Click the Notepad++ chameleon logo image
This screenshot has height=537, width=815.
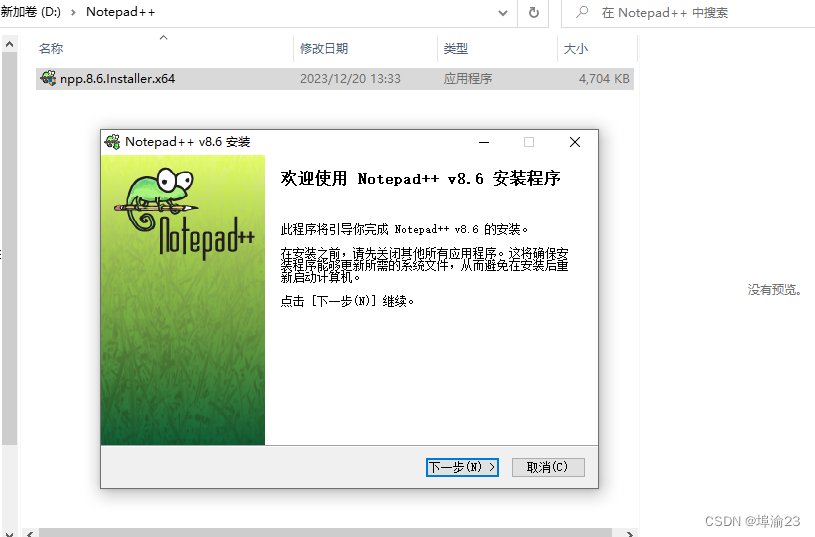(183, 213)
